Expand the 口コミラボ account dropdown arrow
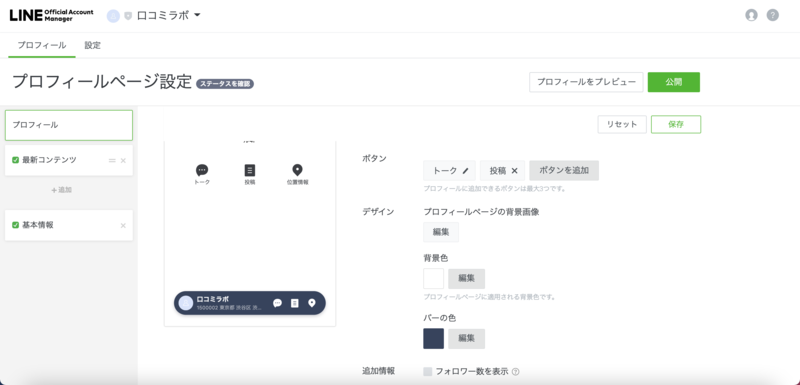The image size is (800, 385). (197, 15)
